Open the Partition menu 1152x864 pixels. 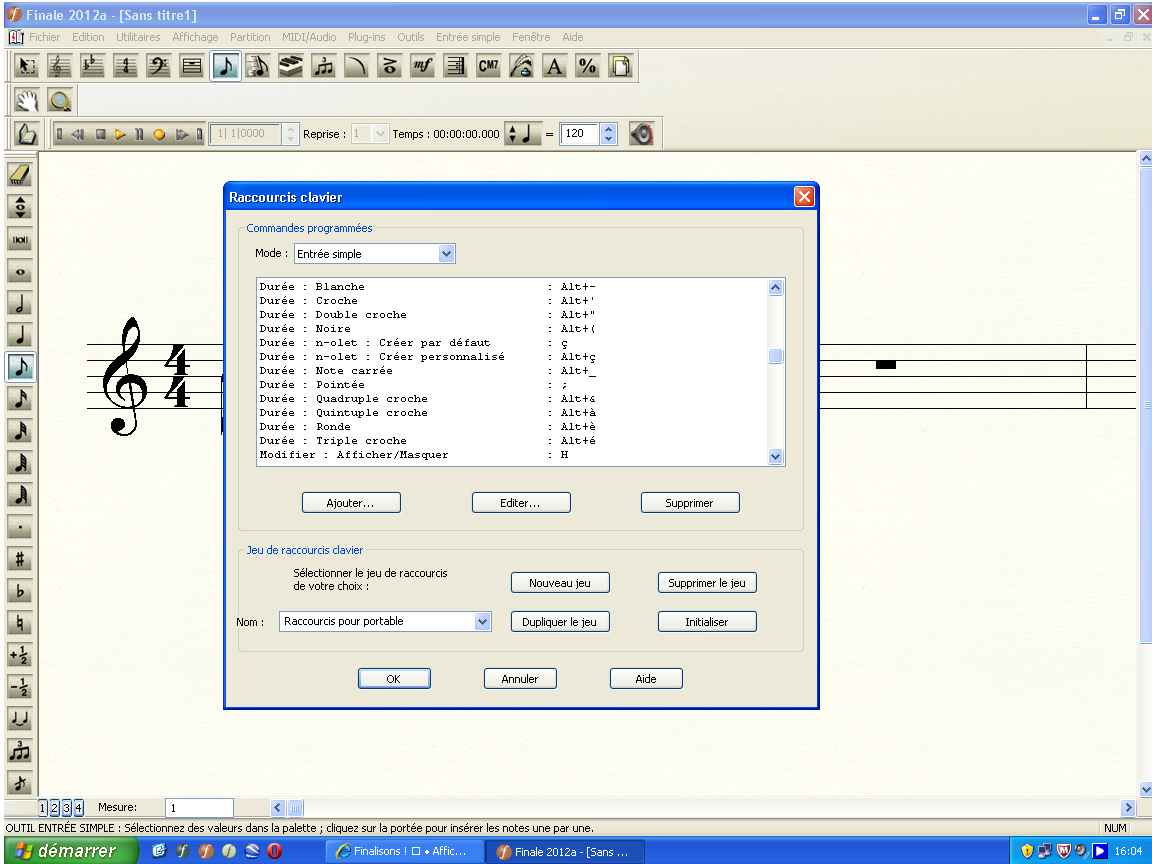[250, 37]
